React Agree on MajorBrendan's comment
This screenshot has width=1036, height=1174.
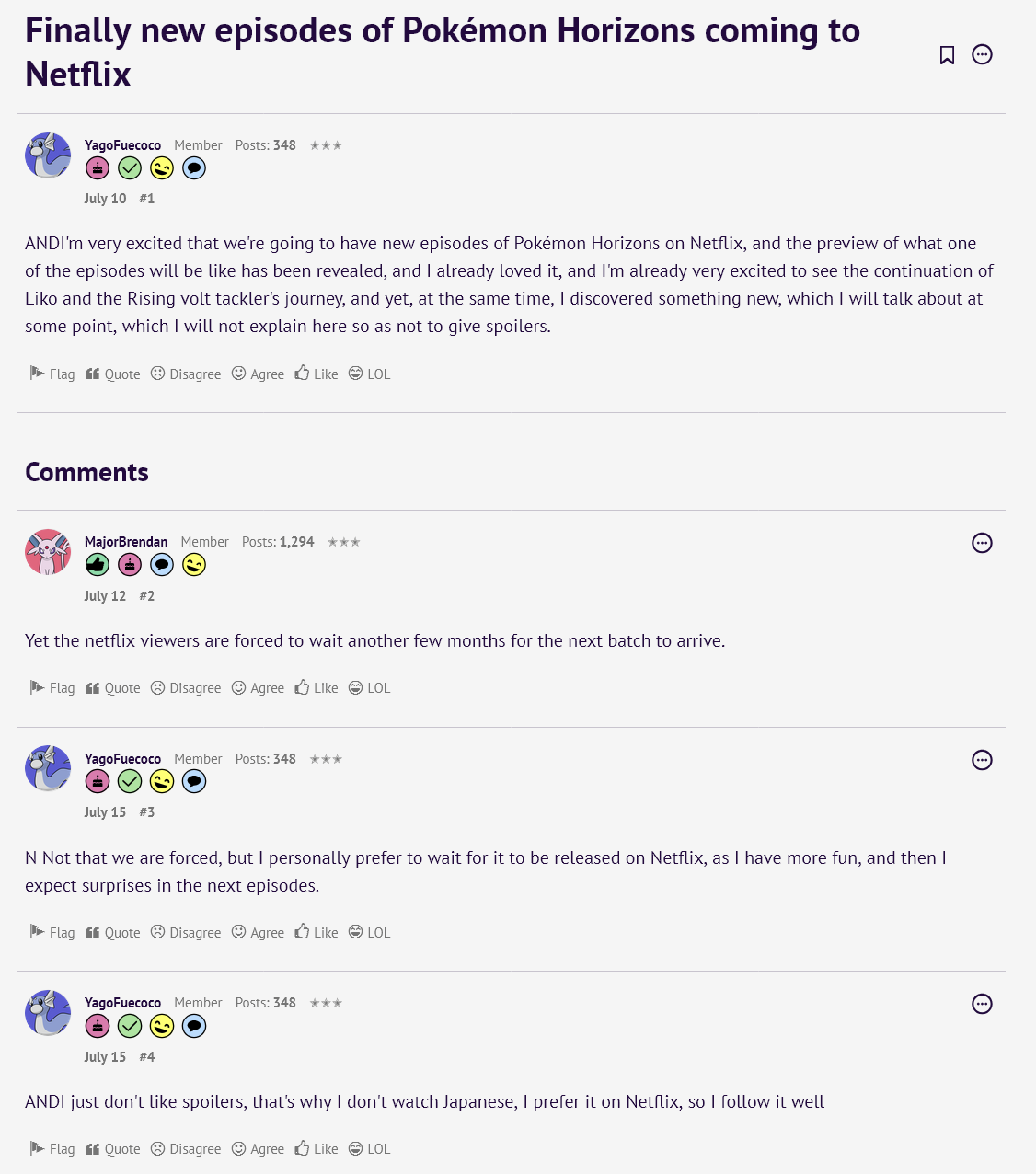click(x=258, y=688)
